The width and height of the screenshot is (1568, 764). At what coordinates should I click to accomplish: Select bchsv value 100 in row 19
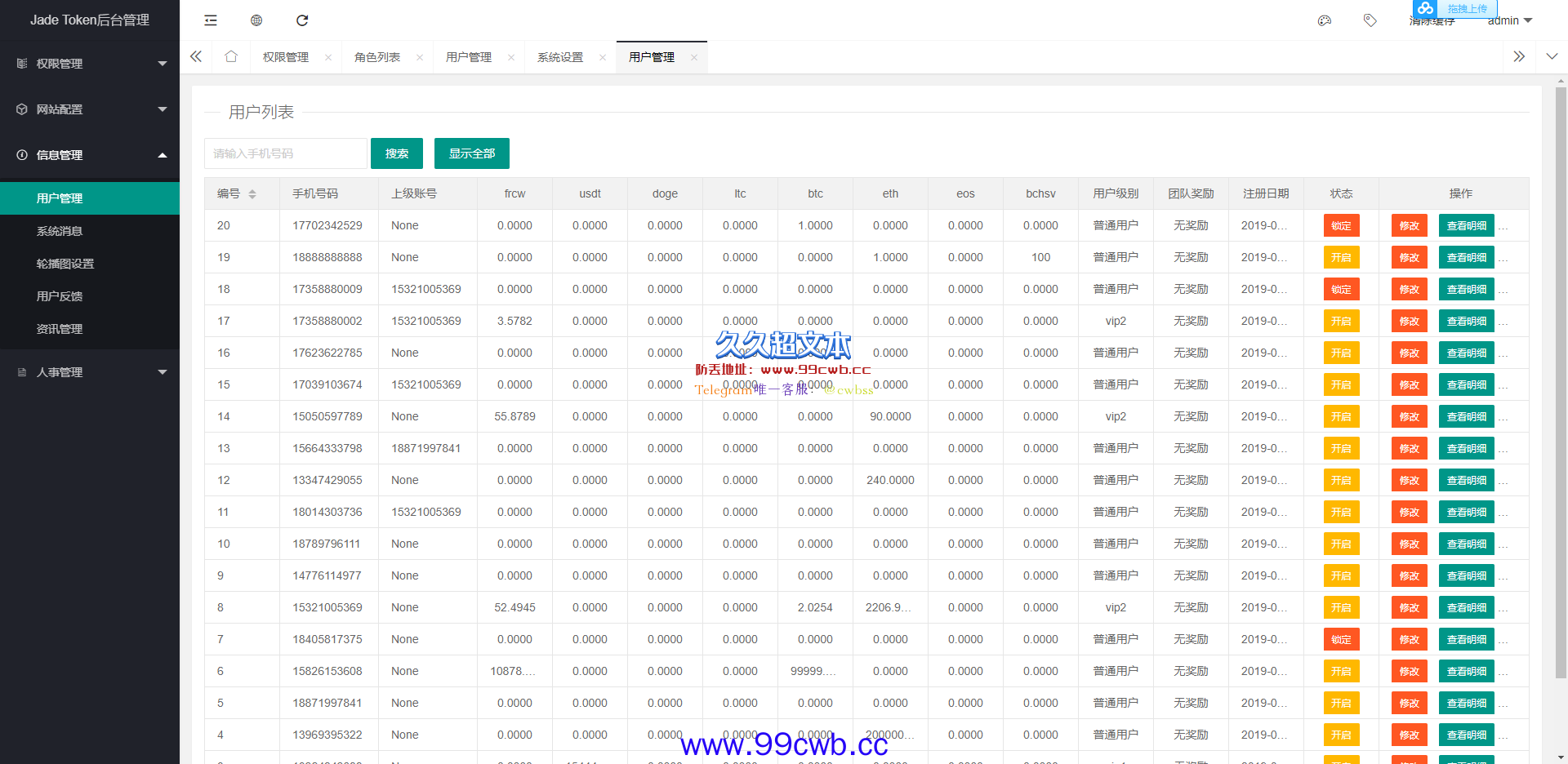(x=1040, y=258)
